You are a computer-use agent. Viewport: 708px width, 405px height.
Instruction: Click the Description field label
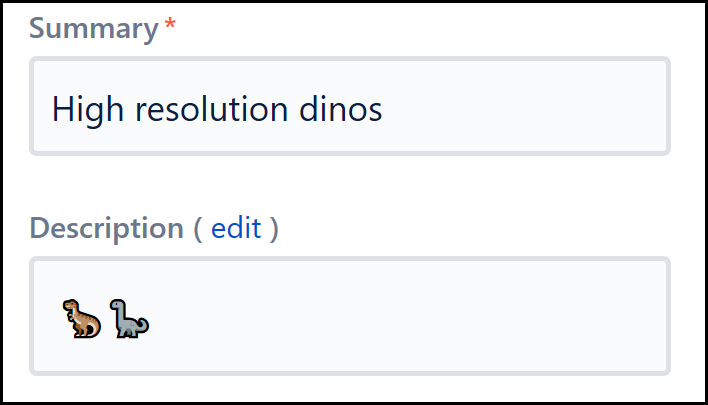106,228
